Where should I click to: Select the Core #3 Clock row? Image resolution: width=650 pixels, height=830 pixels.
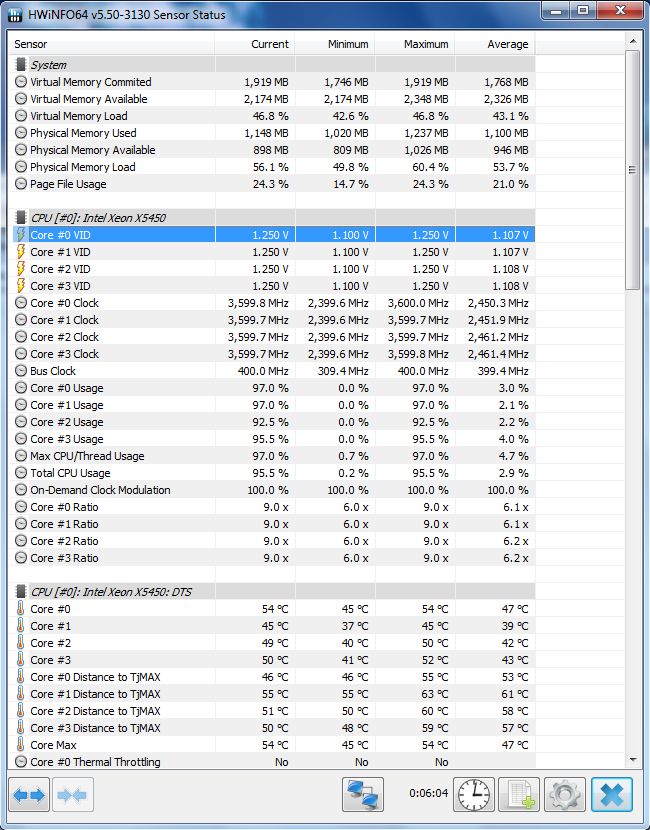coord(272,354)
